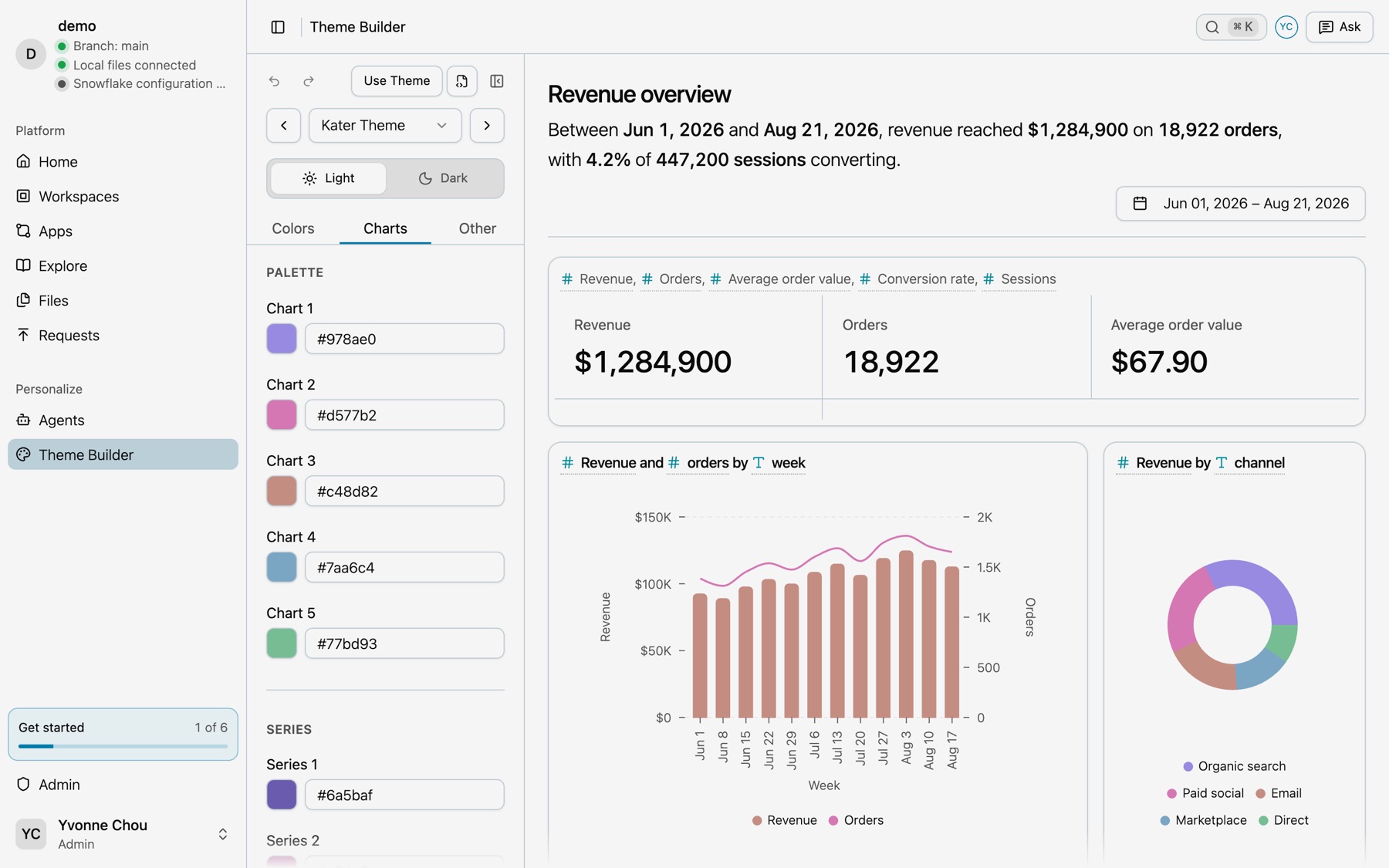Select the Charts tab
1389x868 pixels.
385,228
